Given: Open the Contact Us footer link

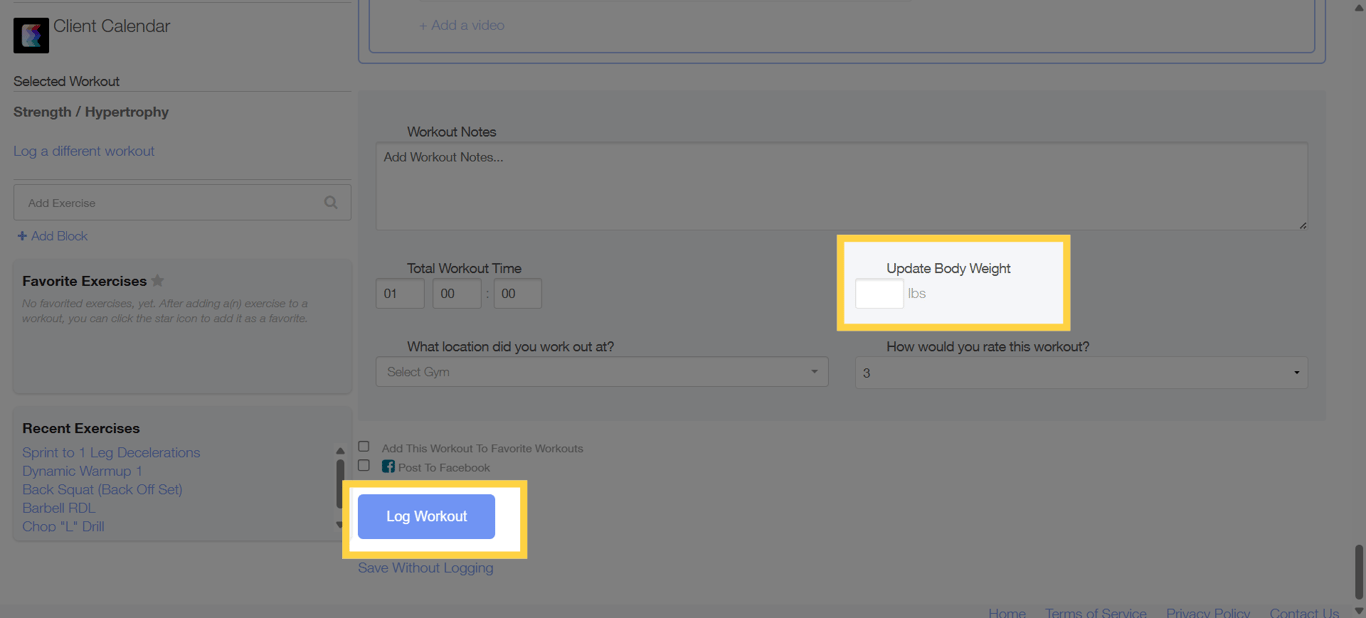Looking at the screenshot, I should pos(1304,613).
